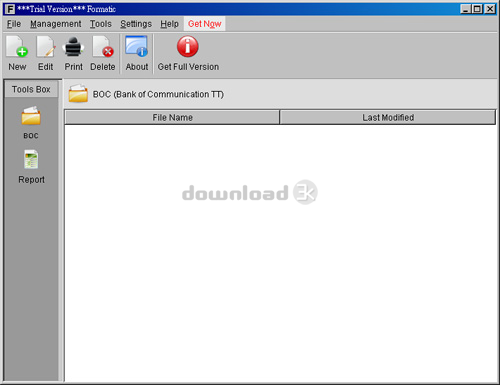The image size is (500, 385).
Task: Click the empty file list area
Action: coord(280,253)
